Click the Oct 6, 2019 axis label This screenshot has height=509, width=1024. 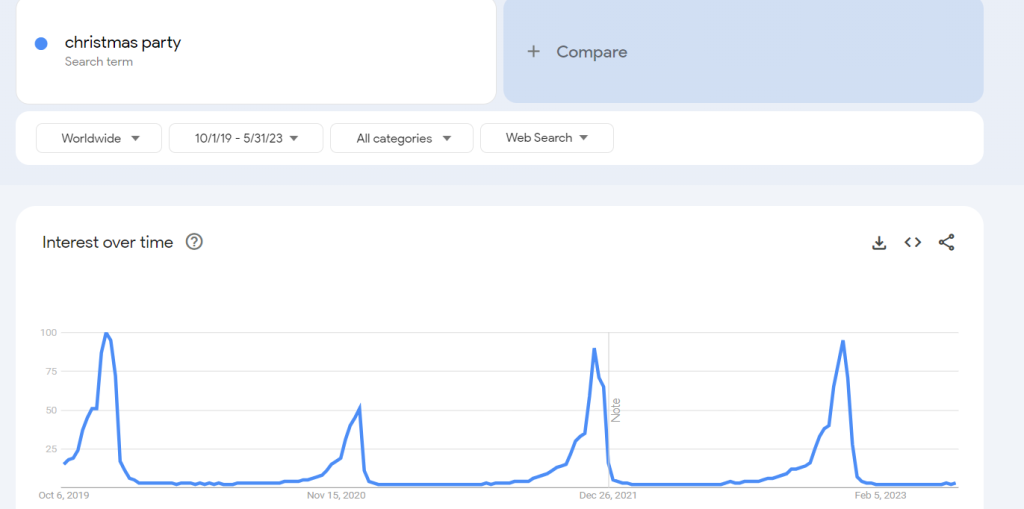(64, 496)
